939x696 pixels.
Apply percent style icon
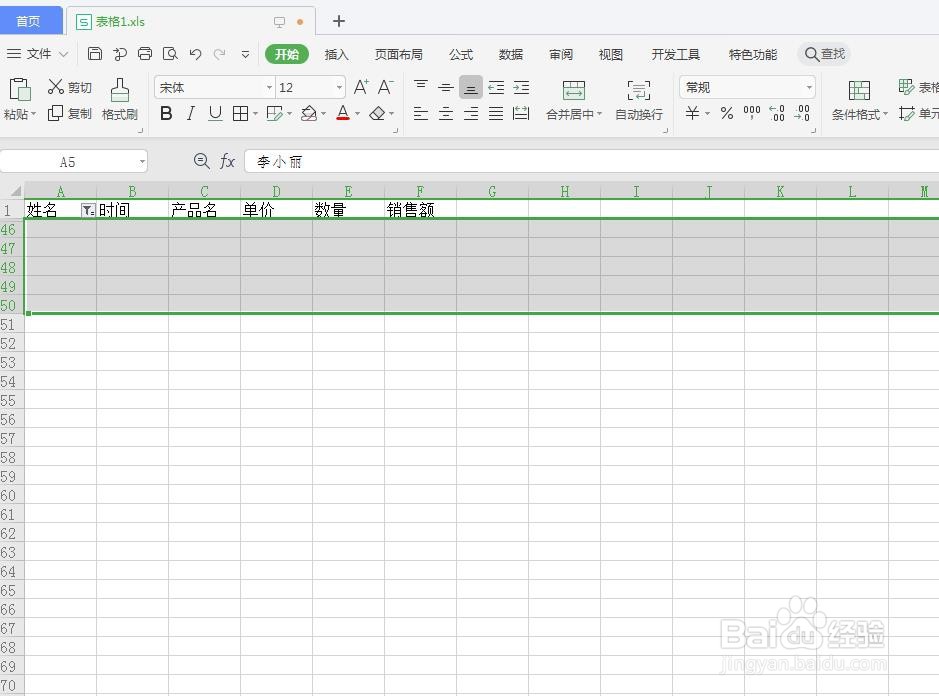[x=726, y=113]
